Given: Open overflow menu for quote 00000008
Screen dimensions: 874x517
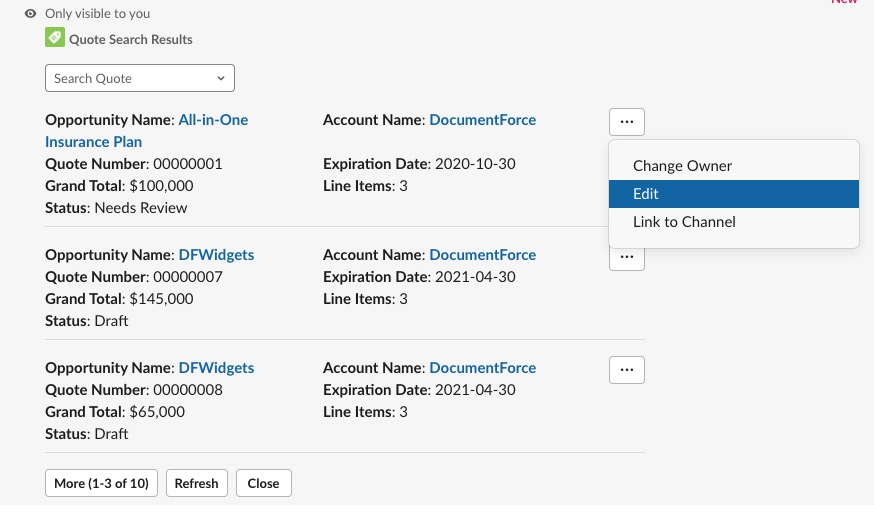Looking at the screenshot, I should pyautogui.click(x=627, y=370).
